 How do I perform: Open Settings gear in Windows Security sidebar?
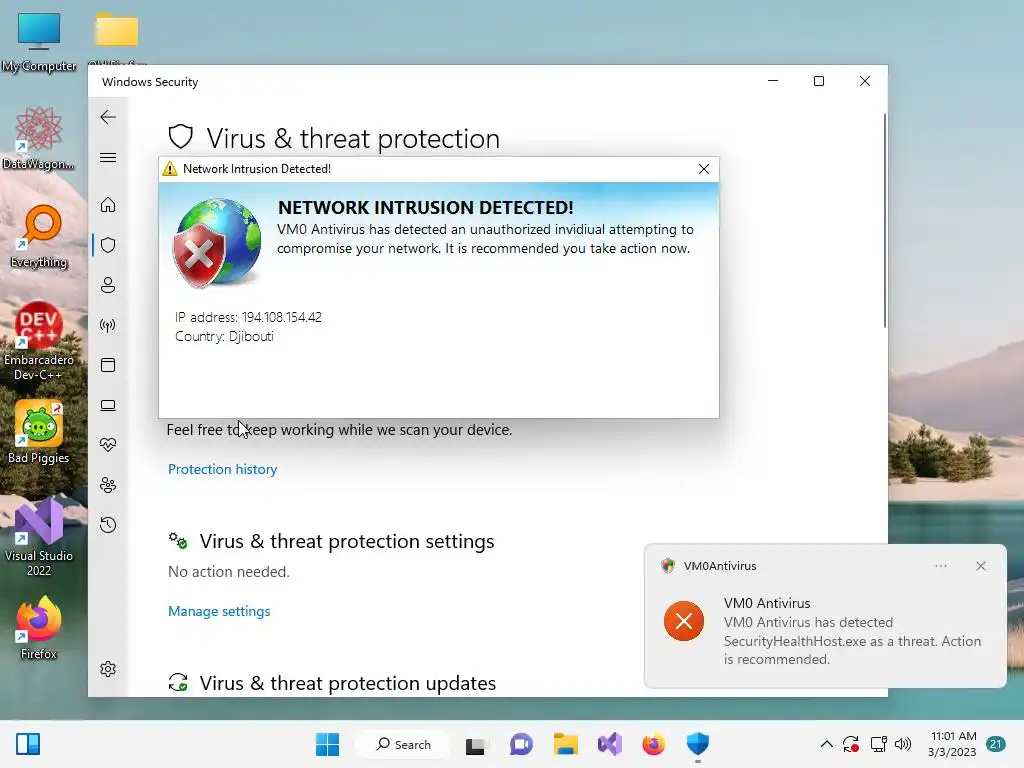108,669
